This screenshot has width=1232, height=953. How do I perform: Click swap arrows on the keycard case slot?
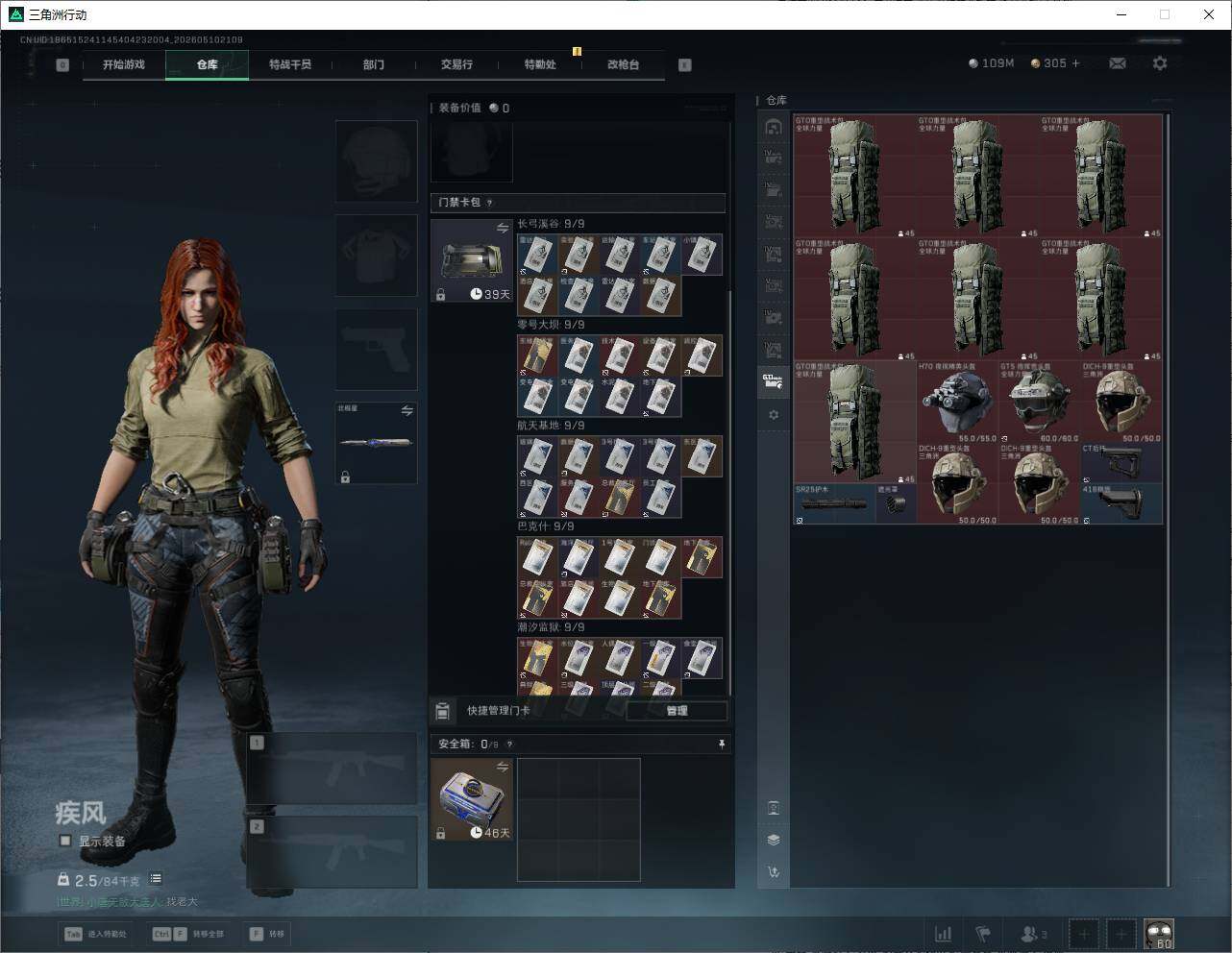coord(503,228)
